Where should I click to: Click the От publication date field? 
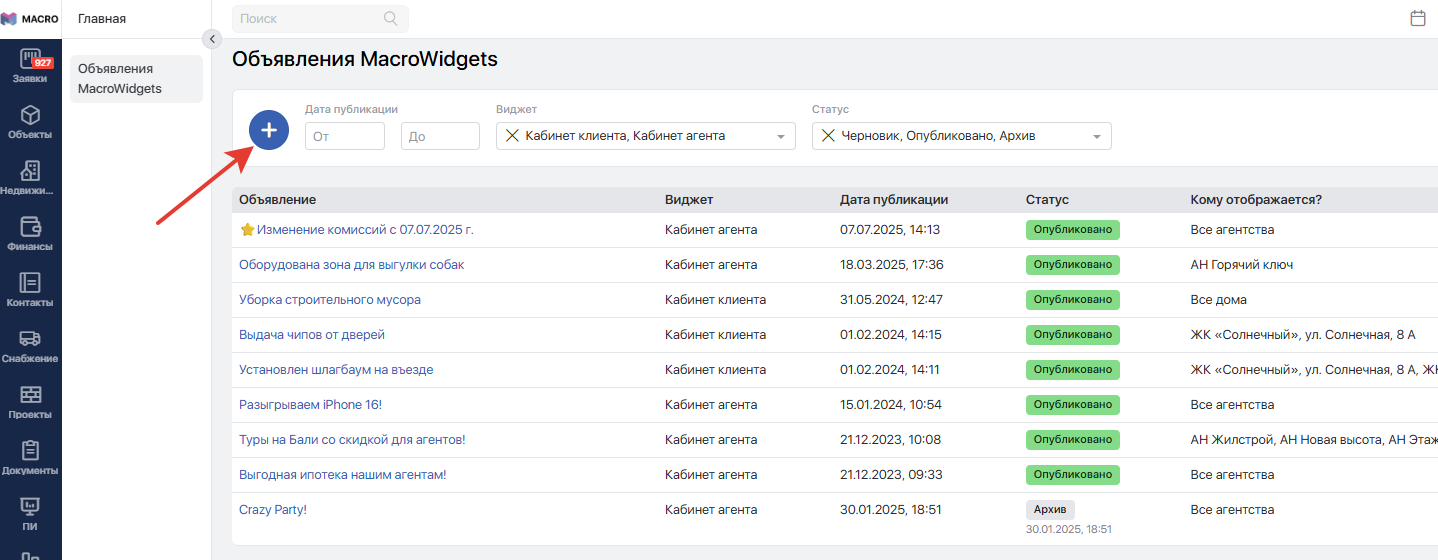tap(344, 137)
